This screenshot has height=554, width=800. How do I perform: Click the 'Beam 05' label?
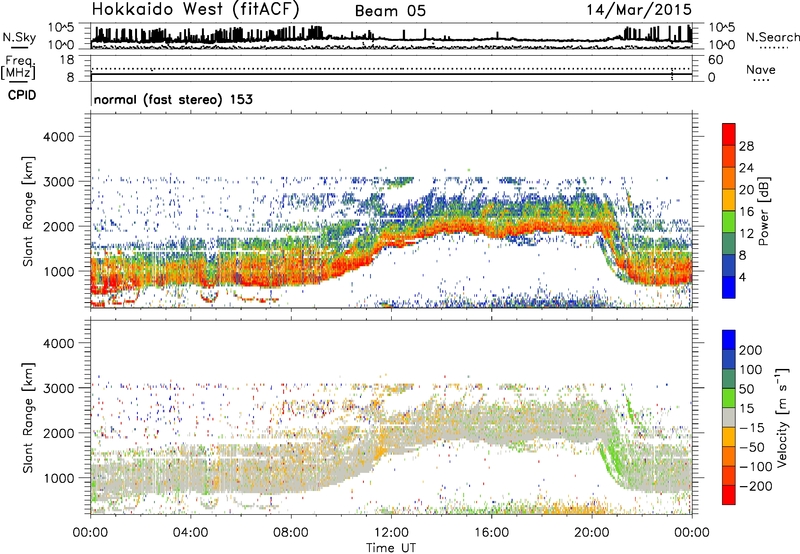coord(390,11)
